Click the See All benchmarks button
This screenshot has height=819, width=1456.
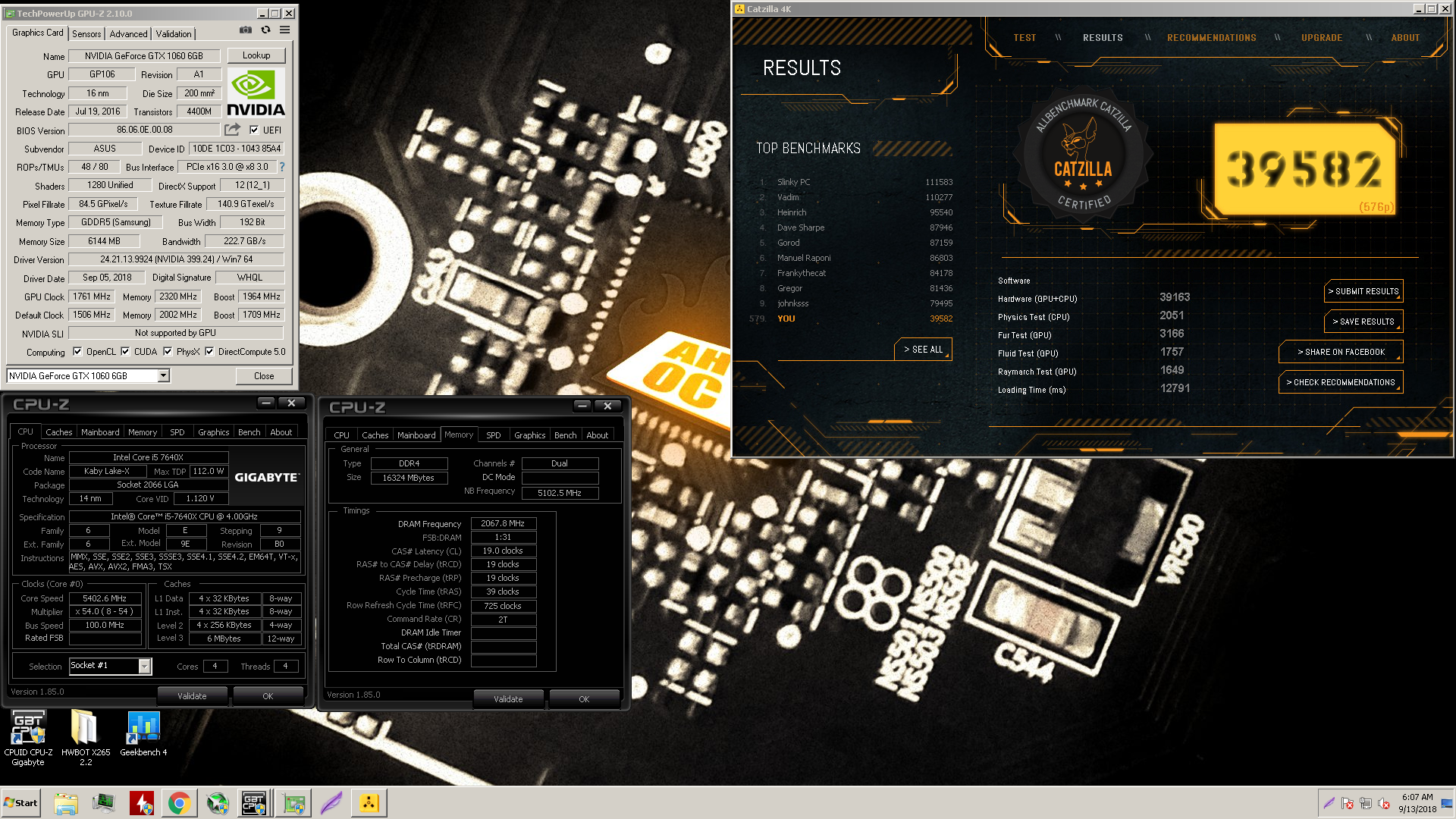click(923, 350)
